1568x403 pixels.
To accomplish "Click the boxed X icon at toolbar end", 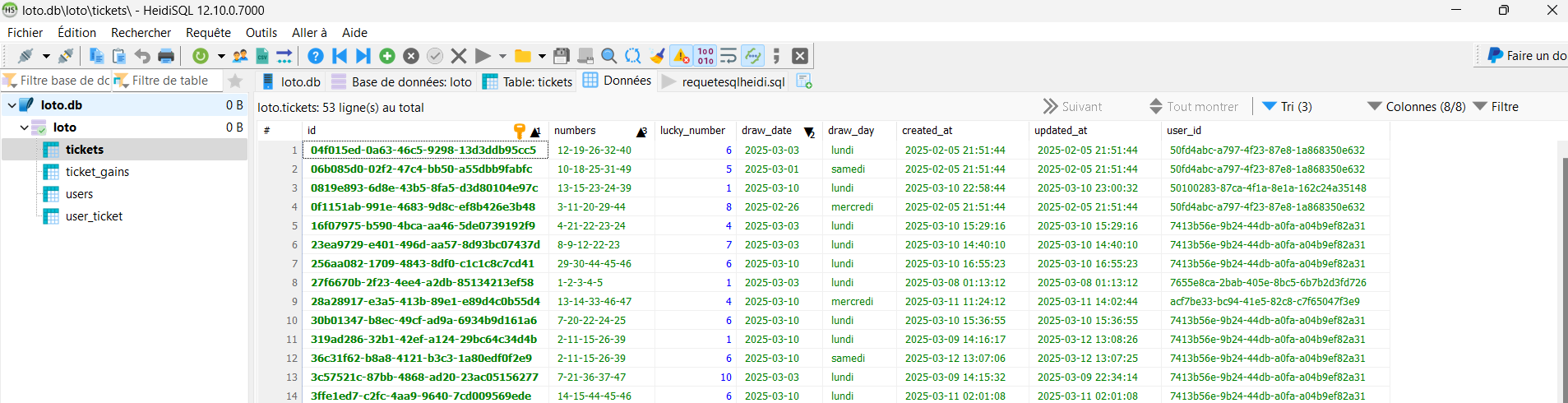I will click(x=800, y=56).
